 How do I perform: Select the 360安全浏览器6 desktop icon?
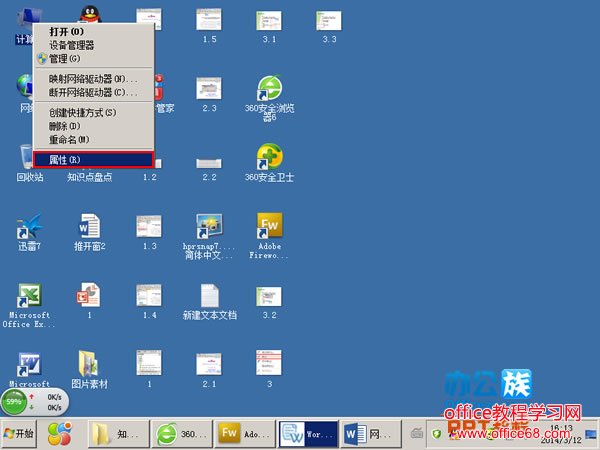point(269,98)
